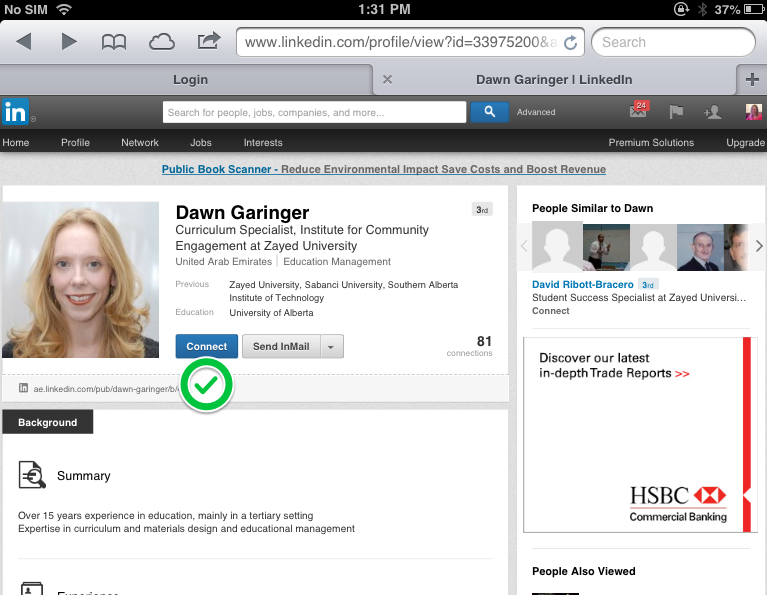The width and height of the screenshot is (767, 595).
Task: Open iCloud tabs cloud icon
Action: pos(161,42)
